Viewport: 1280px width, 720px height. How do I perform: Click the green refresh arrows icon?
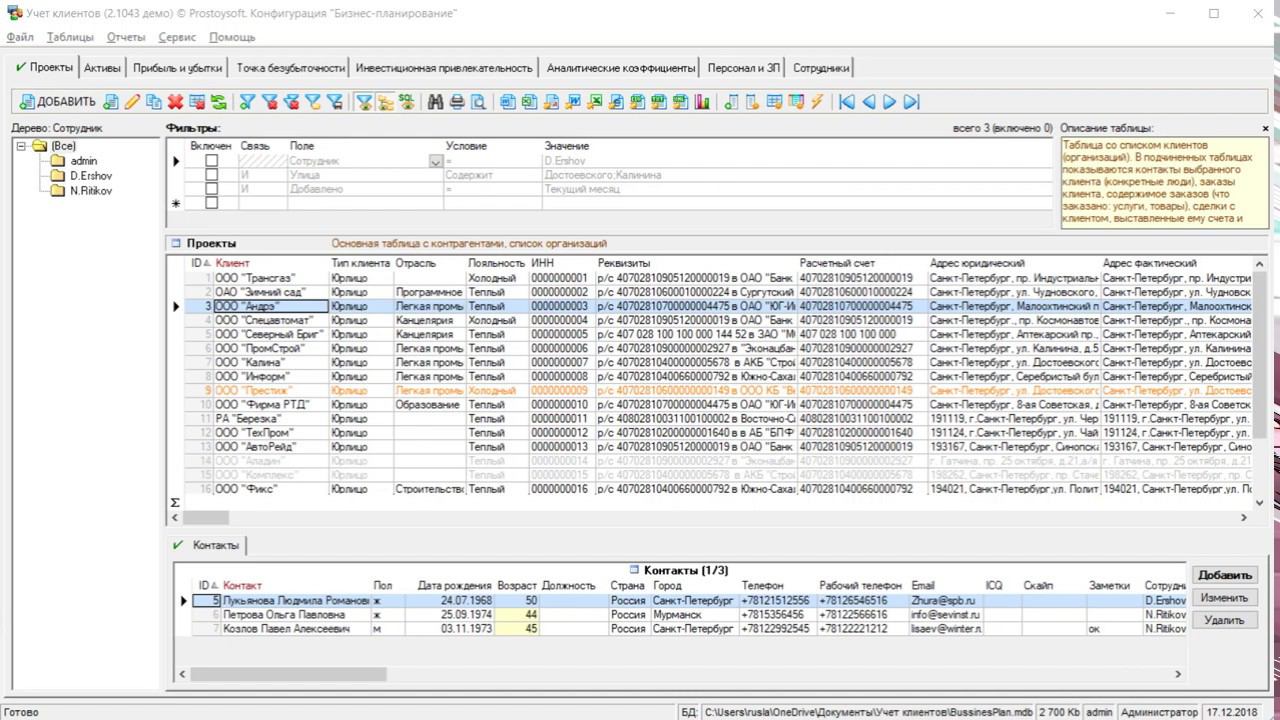point(218,102)
